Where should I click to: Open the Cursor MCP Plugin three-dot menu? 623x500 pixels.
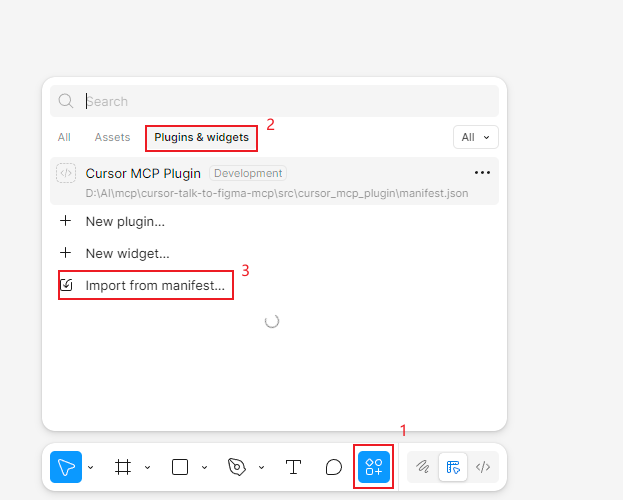tap(482, 173)
